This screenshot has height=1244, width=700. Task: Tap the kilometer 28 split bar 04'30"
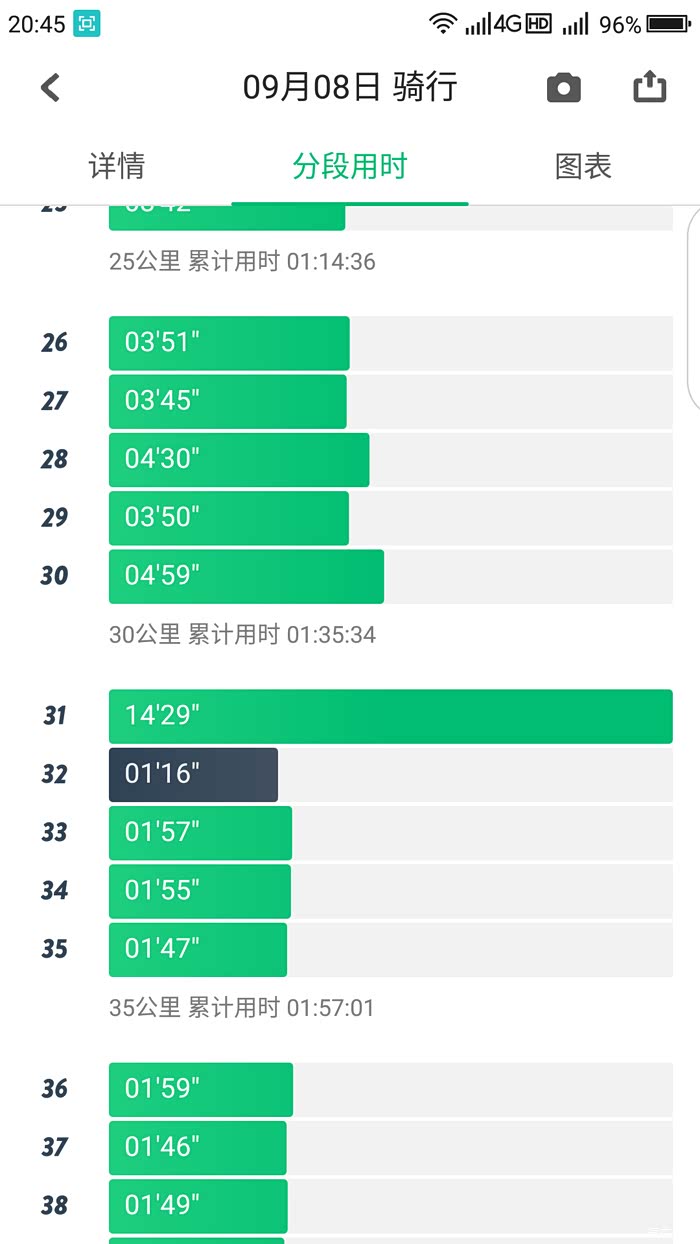coord(239,460)
